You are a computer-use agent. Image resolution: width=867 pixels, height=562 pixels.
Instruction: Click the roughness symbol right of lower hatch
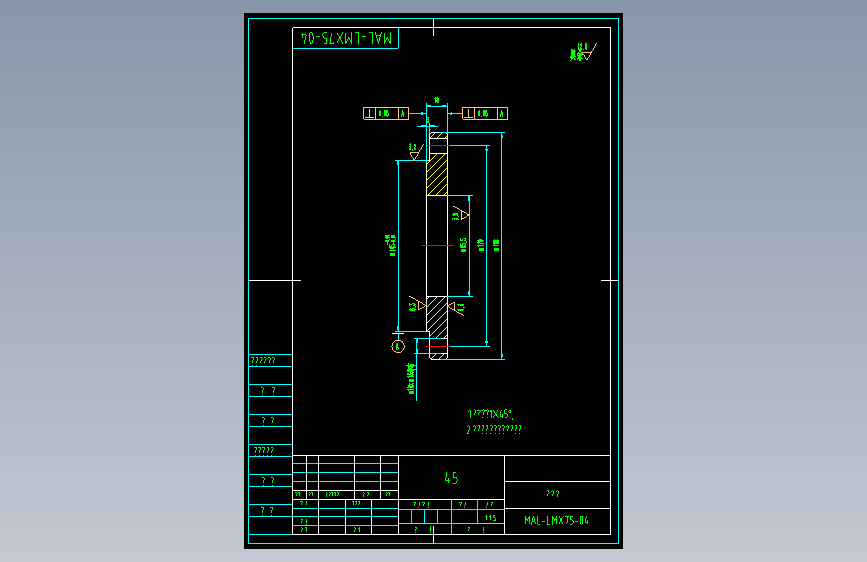click(x=457, y=307)
